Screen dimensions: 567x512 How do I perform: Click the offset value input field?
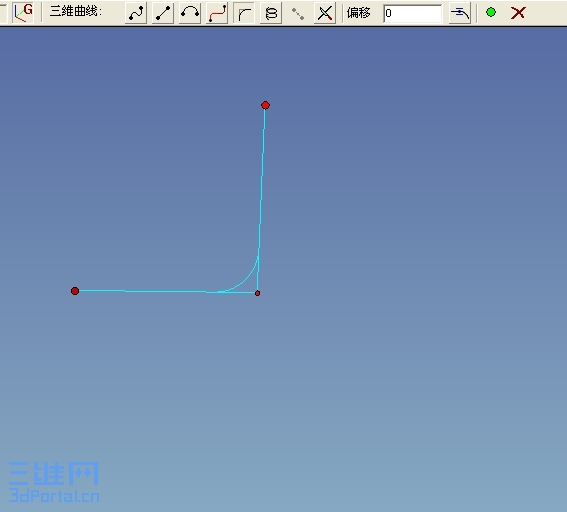(x=413, y=13)
